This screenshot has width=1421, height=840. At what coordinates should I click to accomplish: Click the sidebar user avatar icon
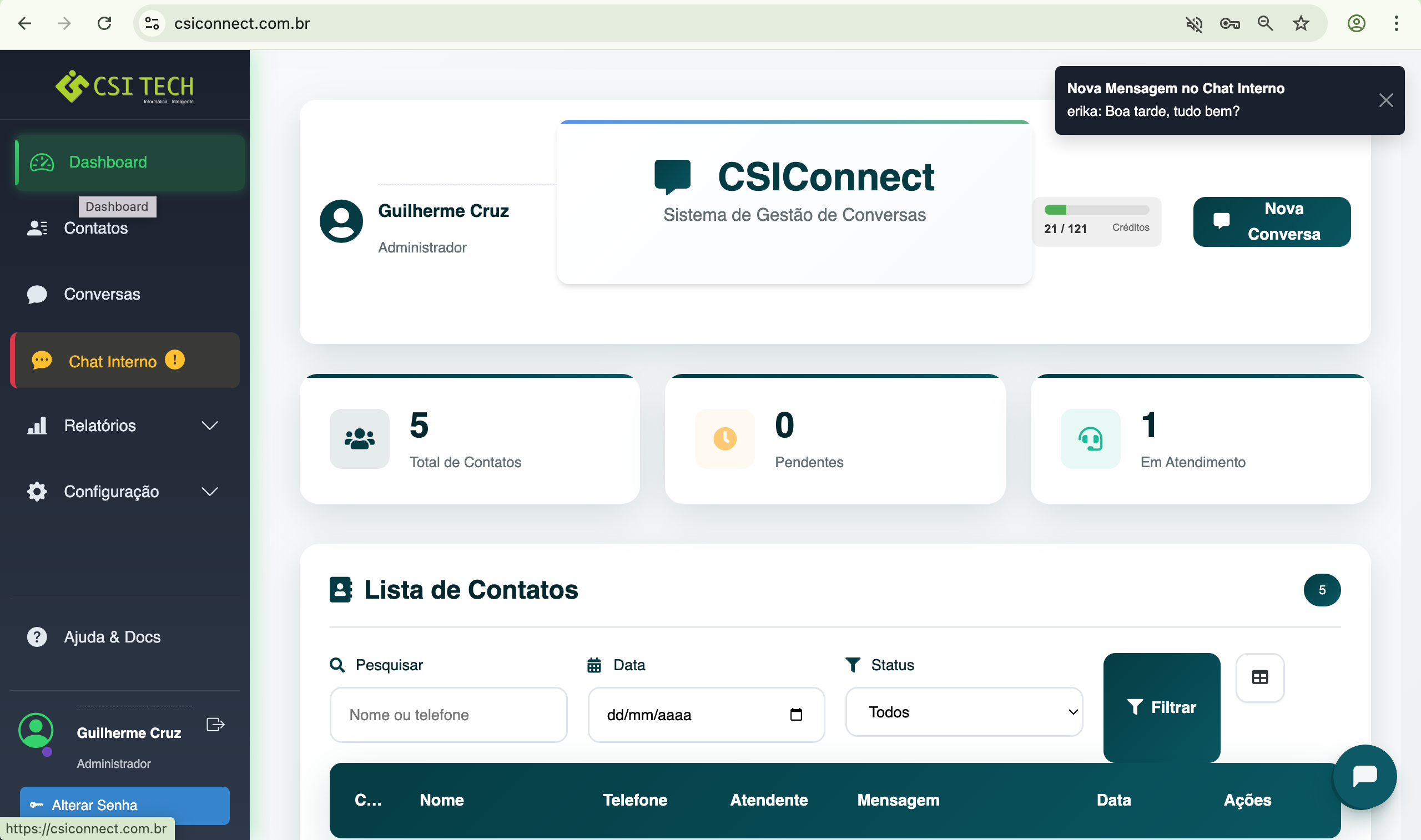pyautogui.click(x=36, y=730)
